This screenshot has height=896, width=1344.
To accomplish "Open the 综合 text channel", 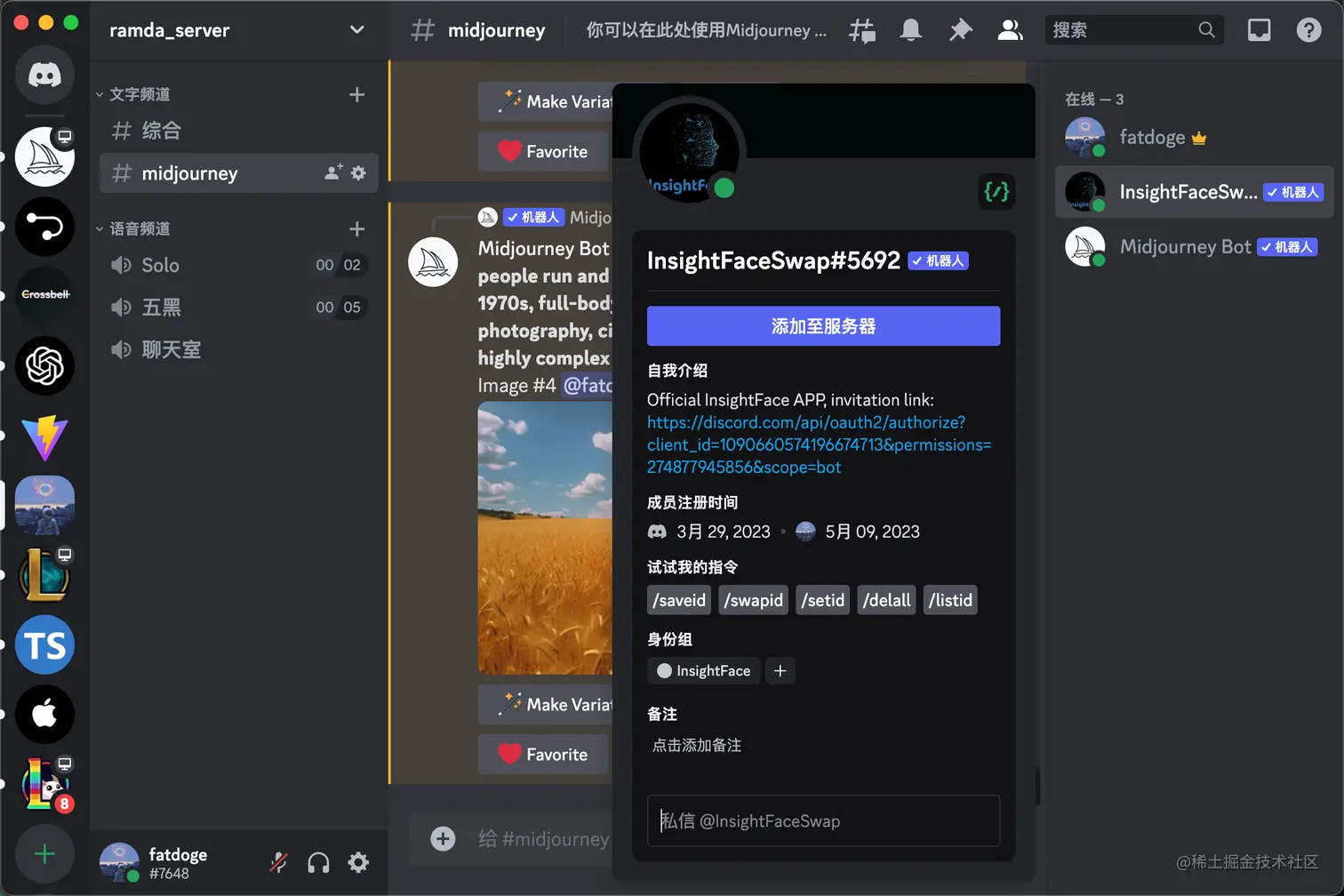I will pos(238,131).
